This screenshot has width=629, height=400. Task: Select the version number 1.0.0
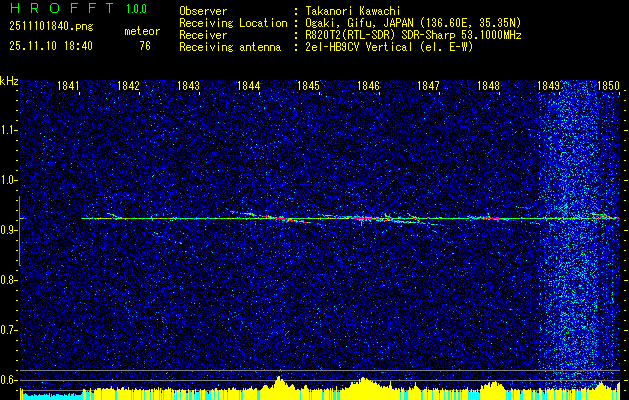pyautogui.click(x=136, y=9)
